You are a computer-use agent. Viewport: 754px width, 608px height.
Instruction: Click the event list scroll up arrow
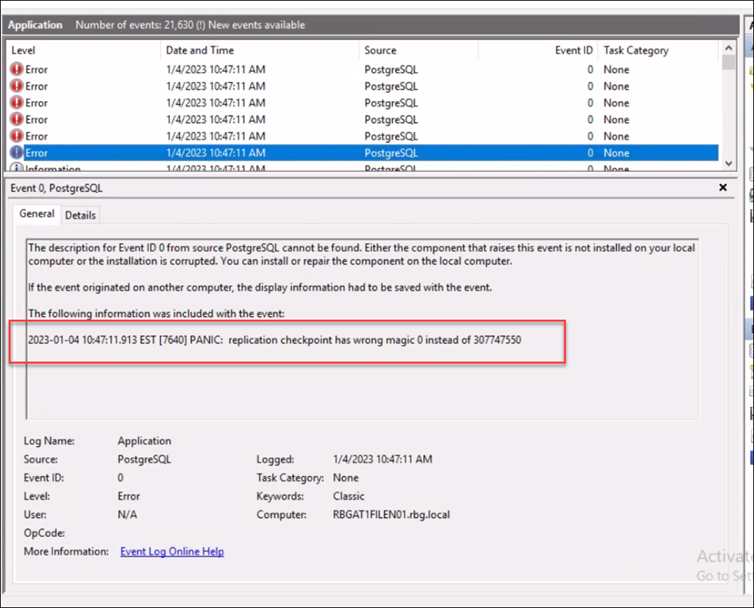coord(729,48)
